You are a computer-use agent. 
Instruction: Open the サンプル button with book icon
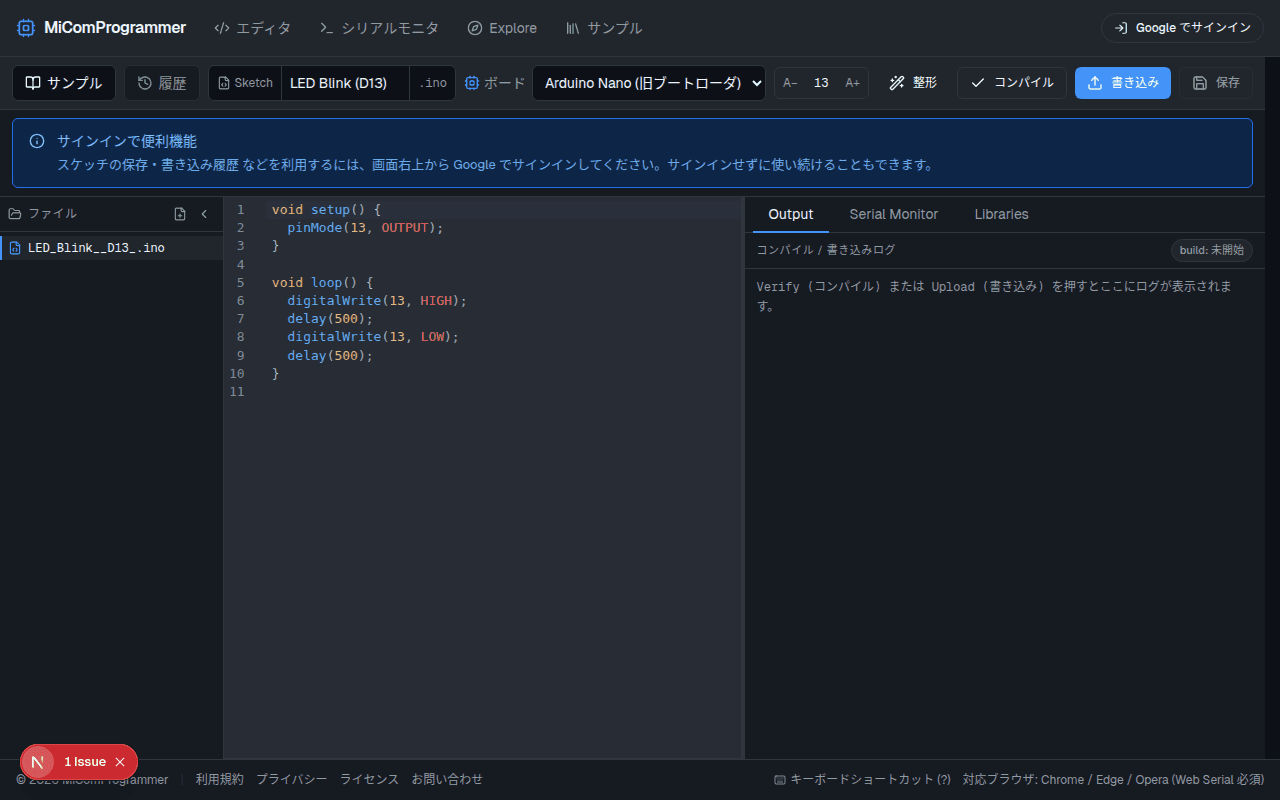click(64, 83)
